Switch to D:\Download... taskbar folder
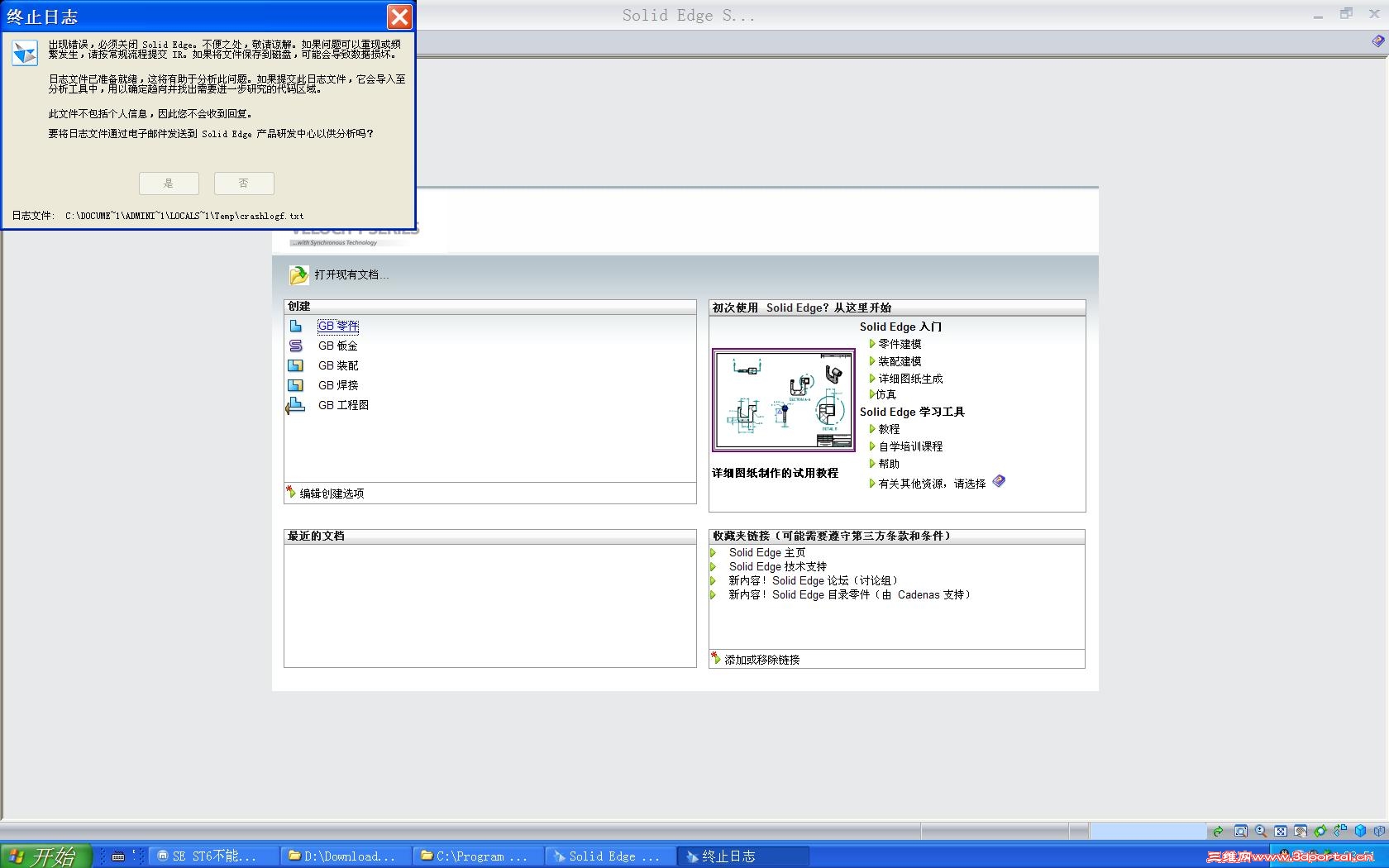Image resolution: width=1389 pixels, height=868 pixels. 346,856
